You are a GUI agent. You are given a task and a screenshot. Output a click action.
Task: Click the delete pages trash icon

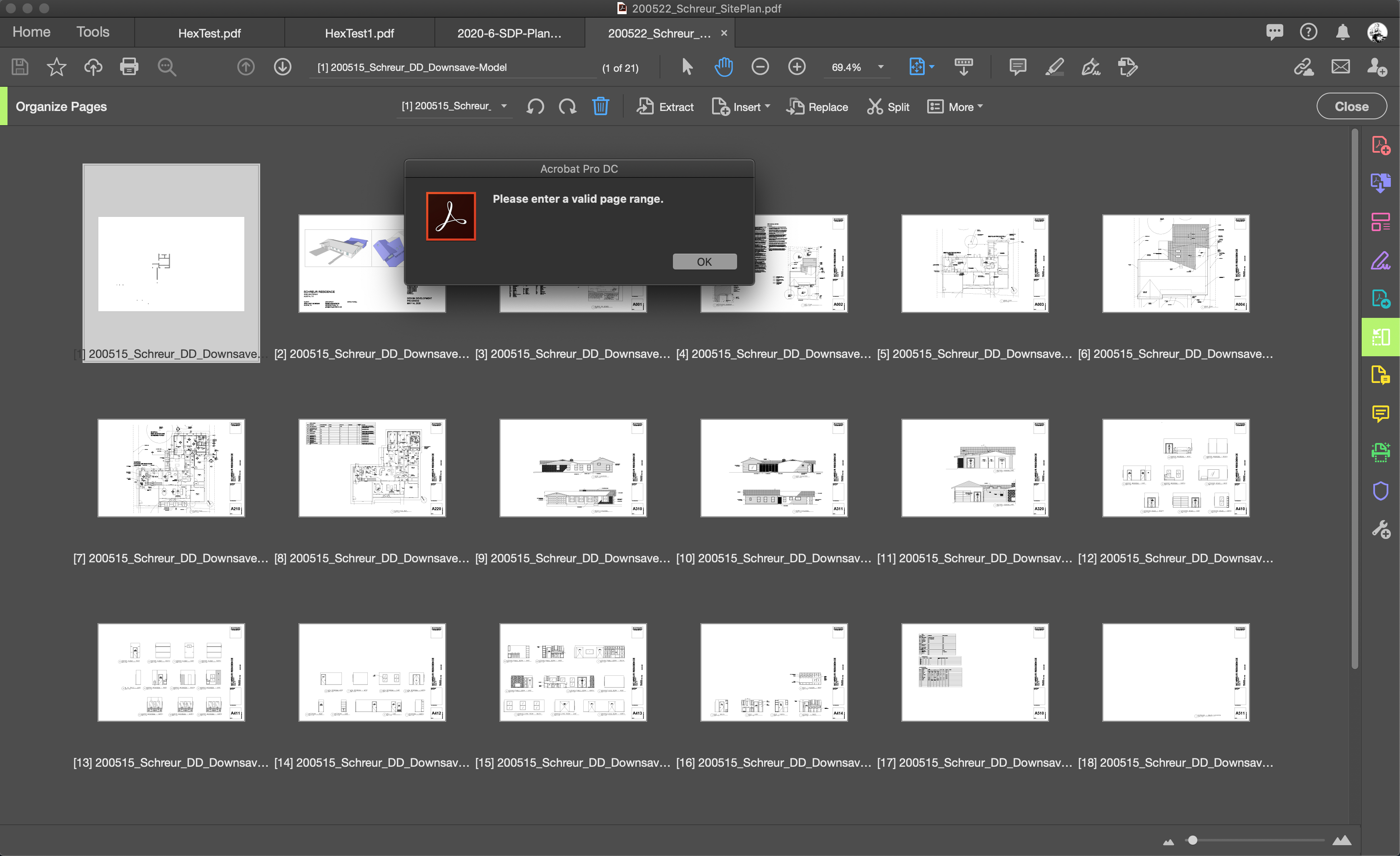tap(600, 106)
